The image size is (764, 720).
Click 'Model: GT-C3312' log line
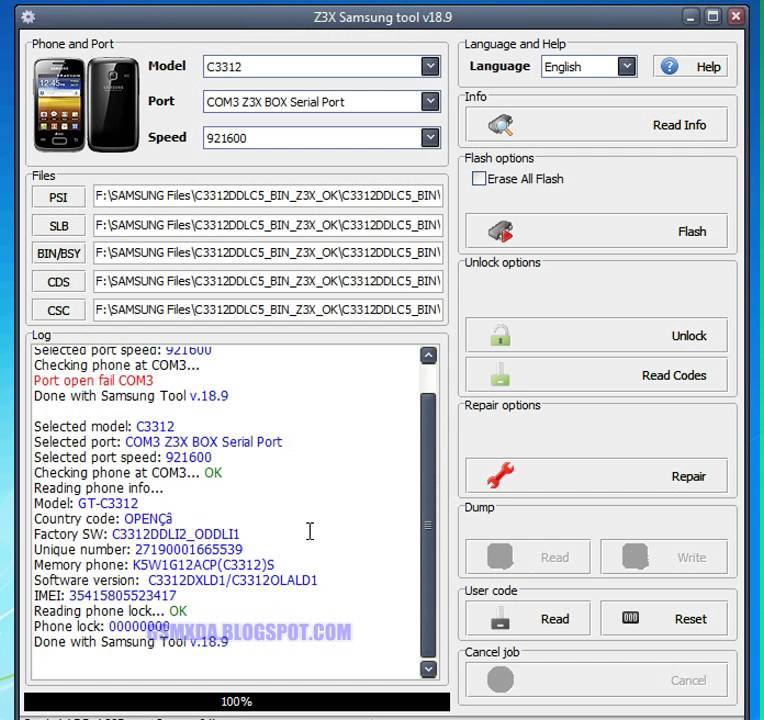86,503
